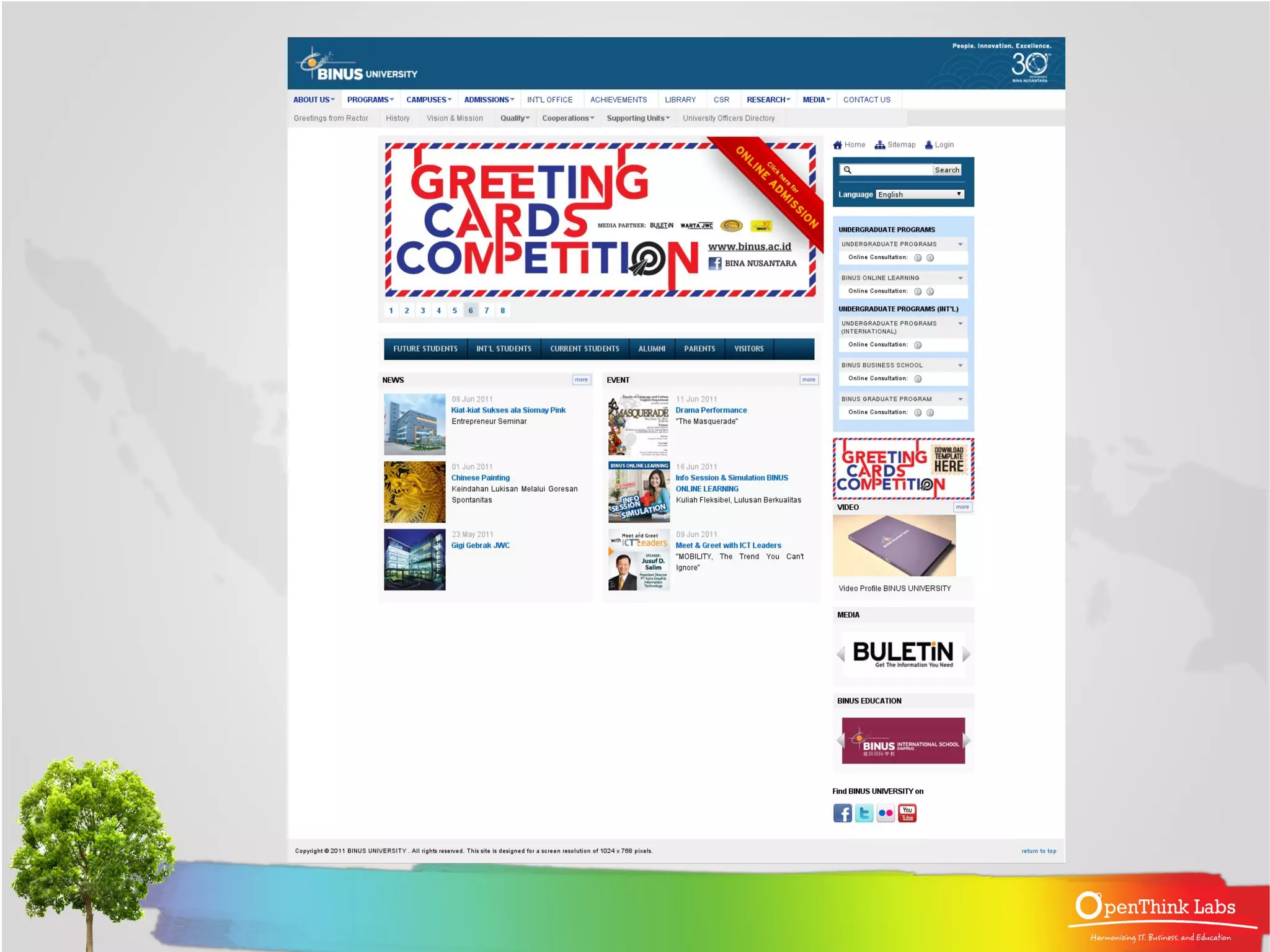This screenshot has width=1270, height=952.
Task: Click the left arrow in Media carousel
Action: 841,654
